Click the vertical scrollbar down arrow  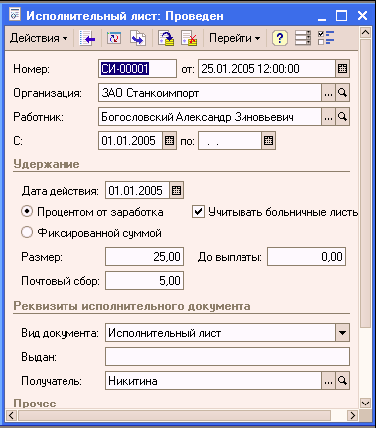[365, 403]
